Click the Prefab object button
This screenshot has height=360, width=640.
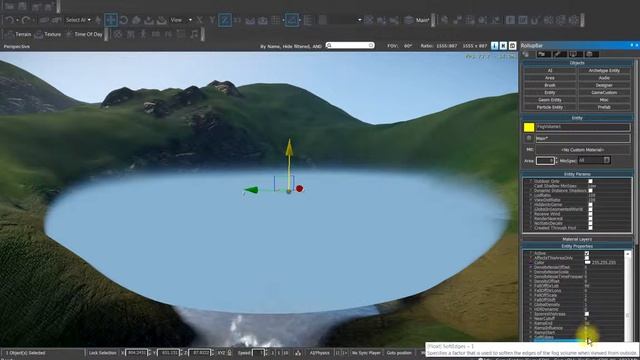(604, 107)
